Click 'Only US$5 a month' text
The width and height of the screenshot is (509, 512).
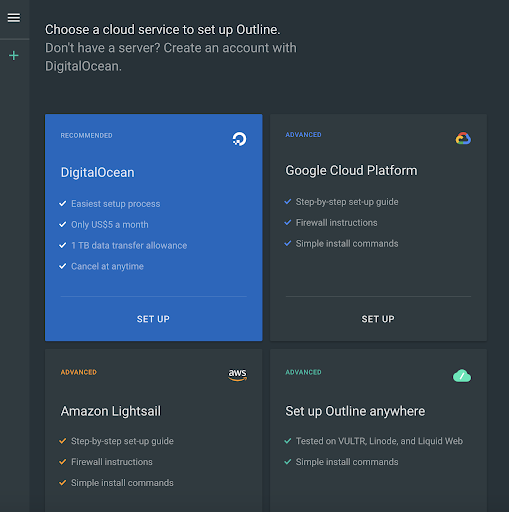coord(110,225)
